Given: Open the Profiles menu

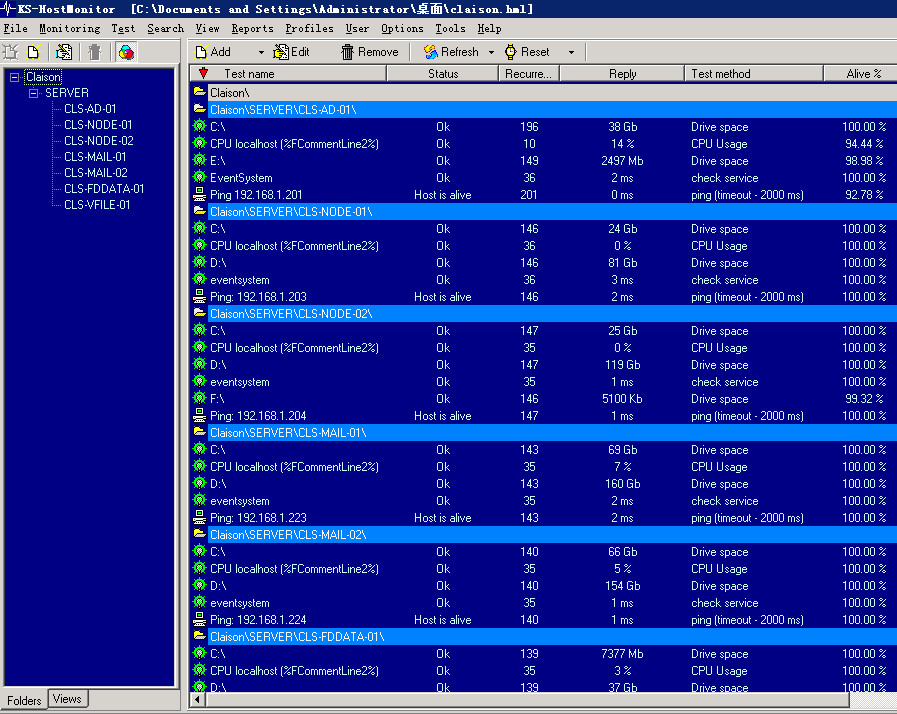Looking at the screenshot, I should coord(309,29).
